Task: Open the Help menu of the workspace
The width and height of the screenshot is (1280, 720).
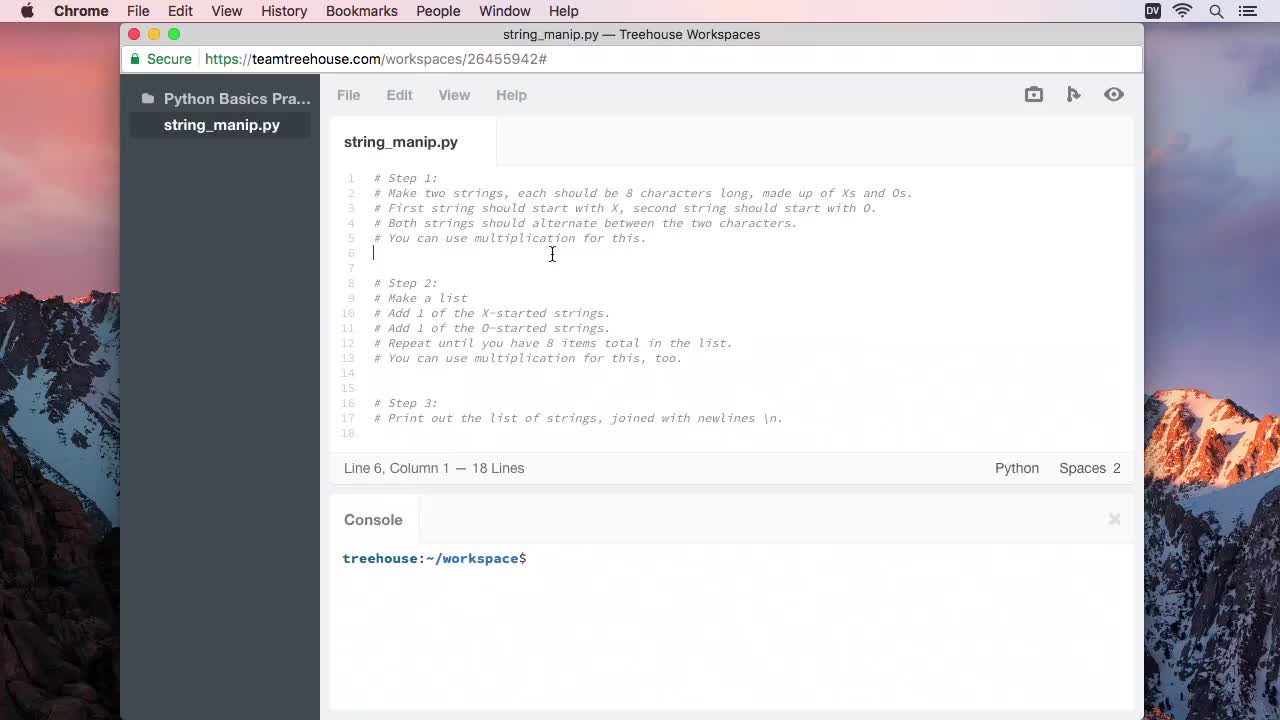Action: tap(511, 95)
